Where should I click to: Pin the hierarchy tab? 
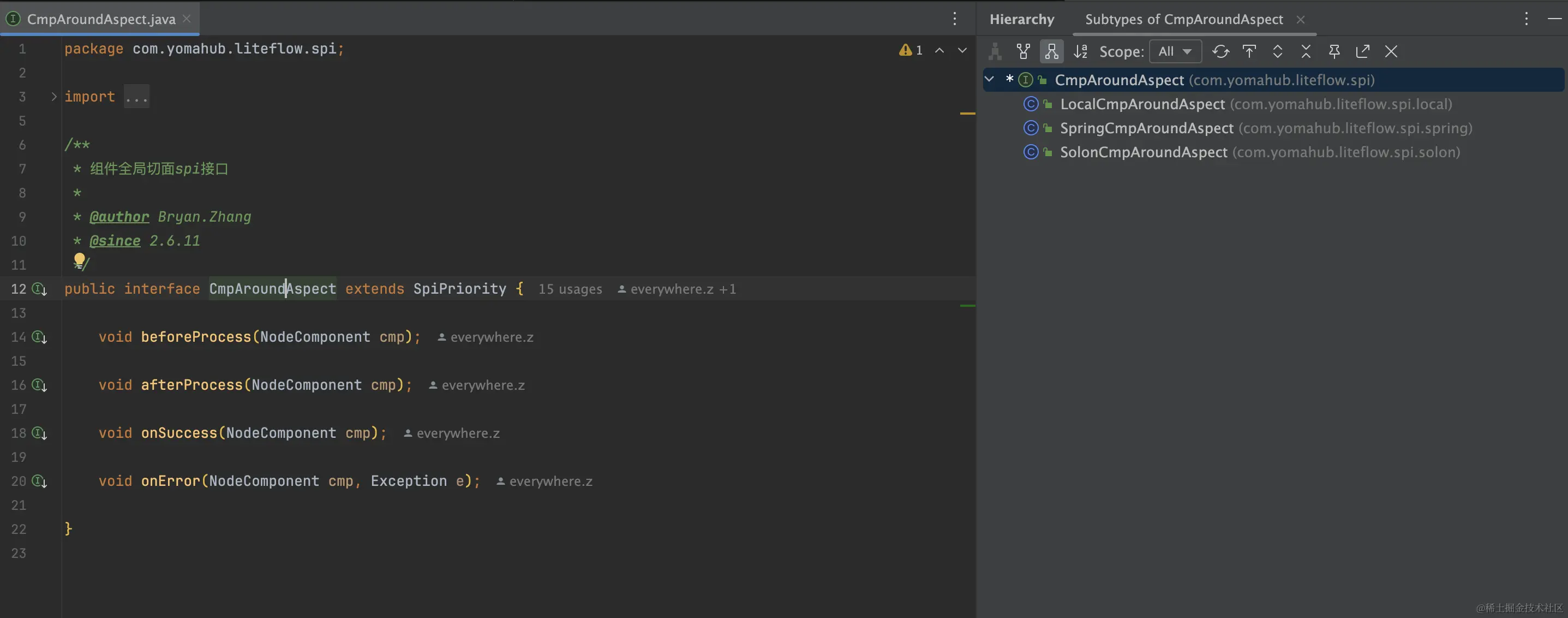coord(1334,52)
